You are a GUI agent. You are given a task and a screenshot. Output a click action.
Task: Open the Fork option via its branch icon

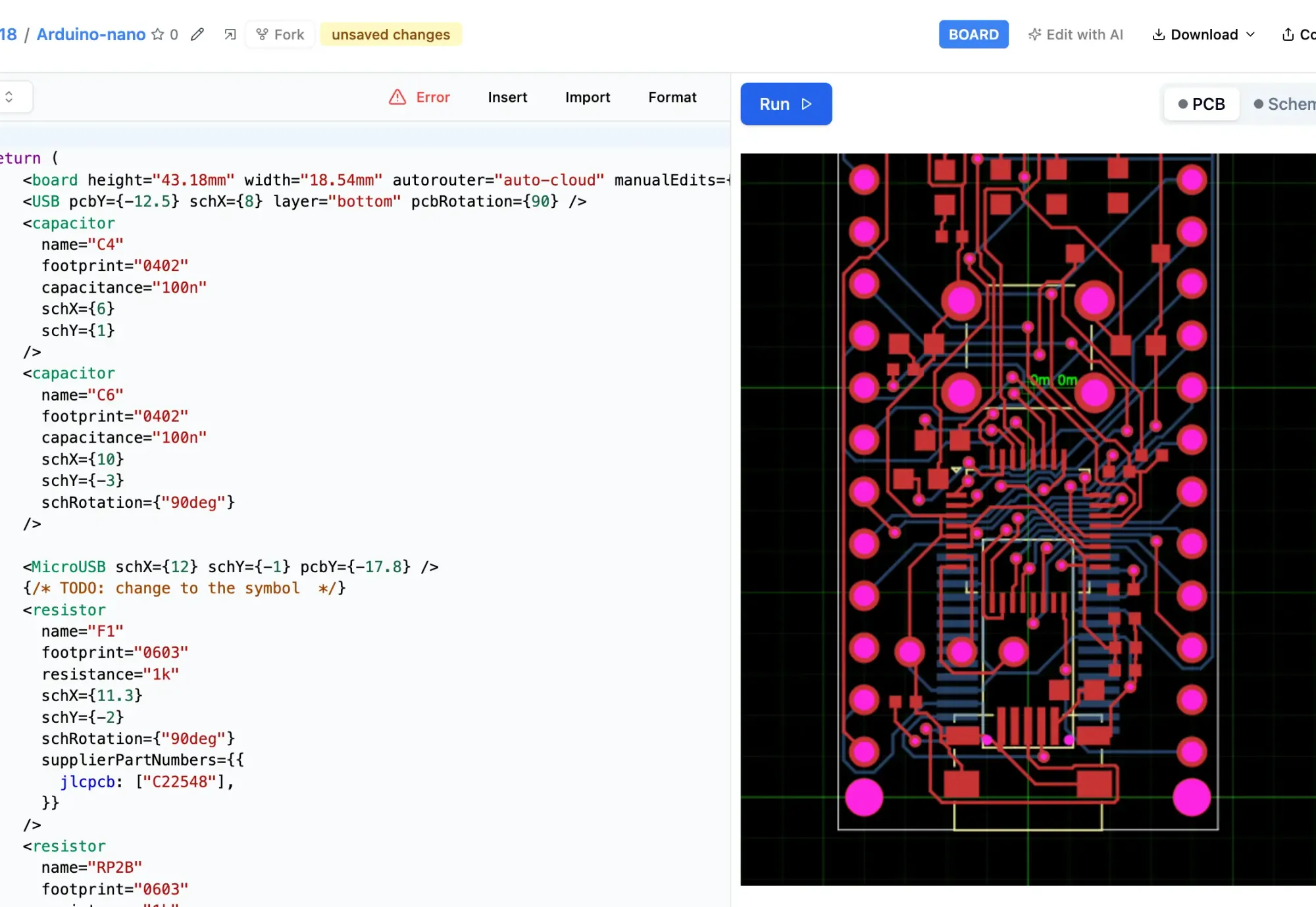263,34
